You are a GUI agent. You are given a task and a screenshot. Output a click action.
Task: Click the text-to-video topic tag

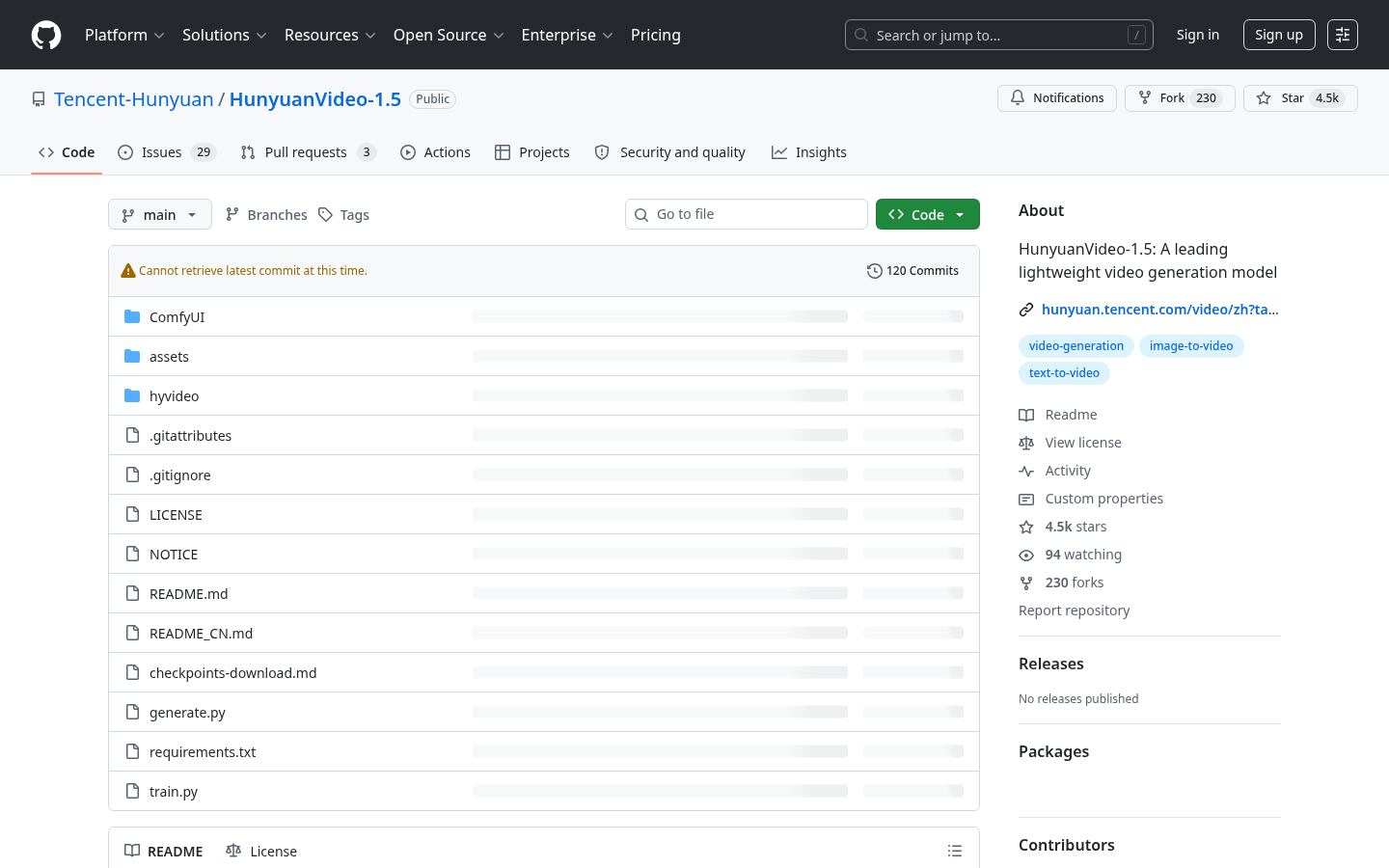[x=1064, y=373]
